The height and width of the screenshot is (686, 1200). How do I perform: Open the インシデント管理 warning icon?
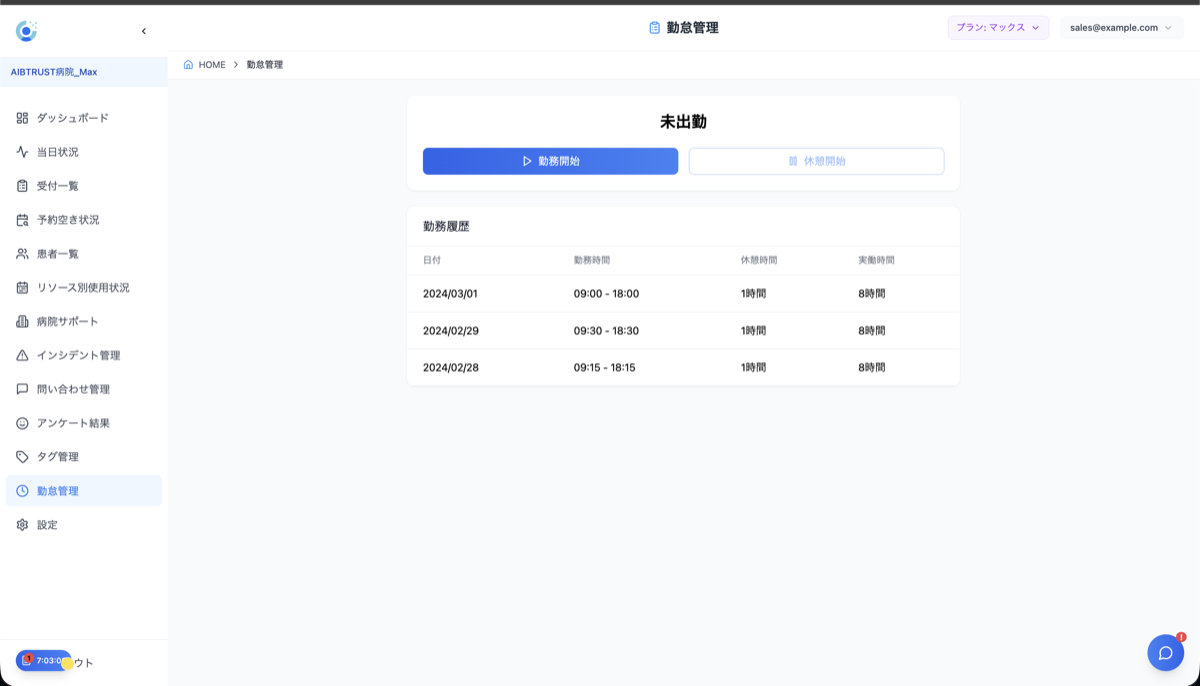pyautogui.click(x=20, y=355)
